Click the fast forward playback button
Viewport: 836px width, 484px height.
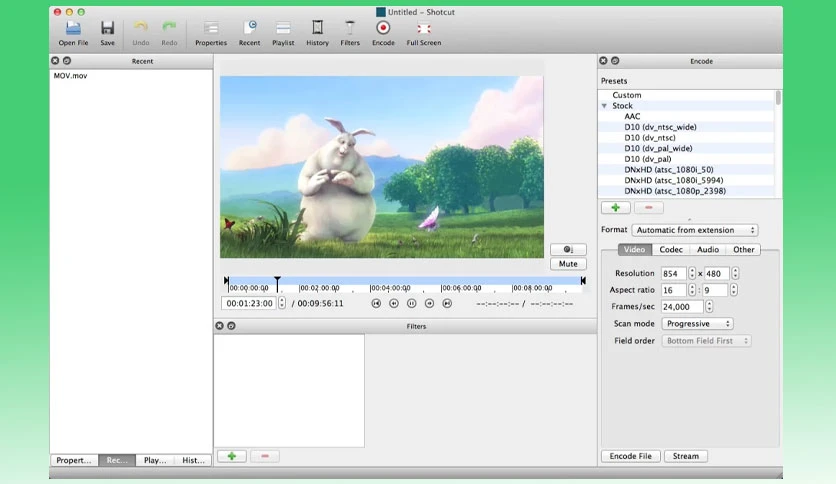429,303
